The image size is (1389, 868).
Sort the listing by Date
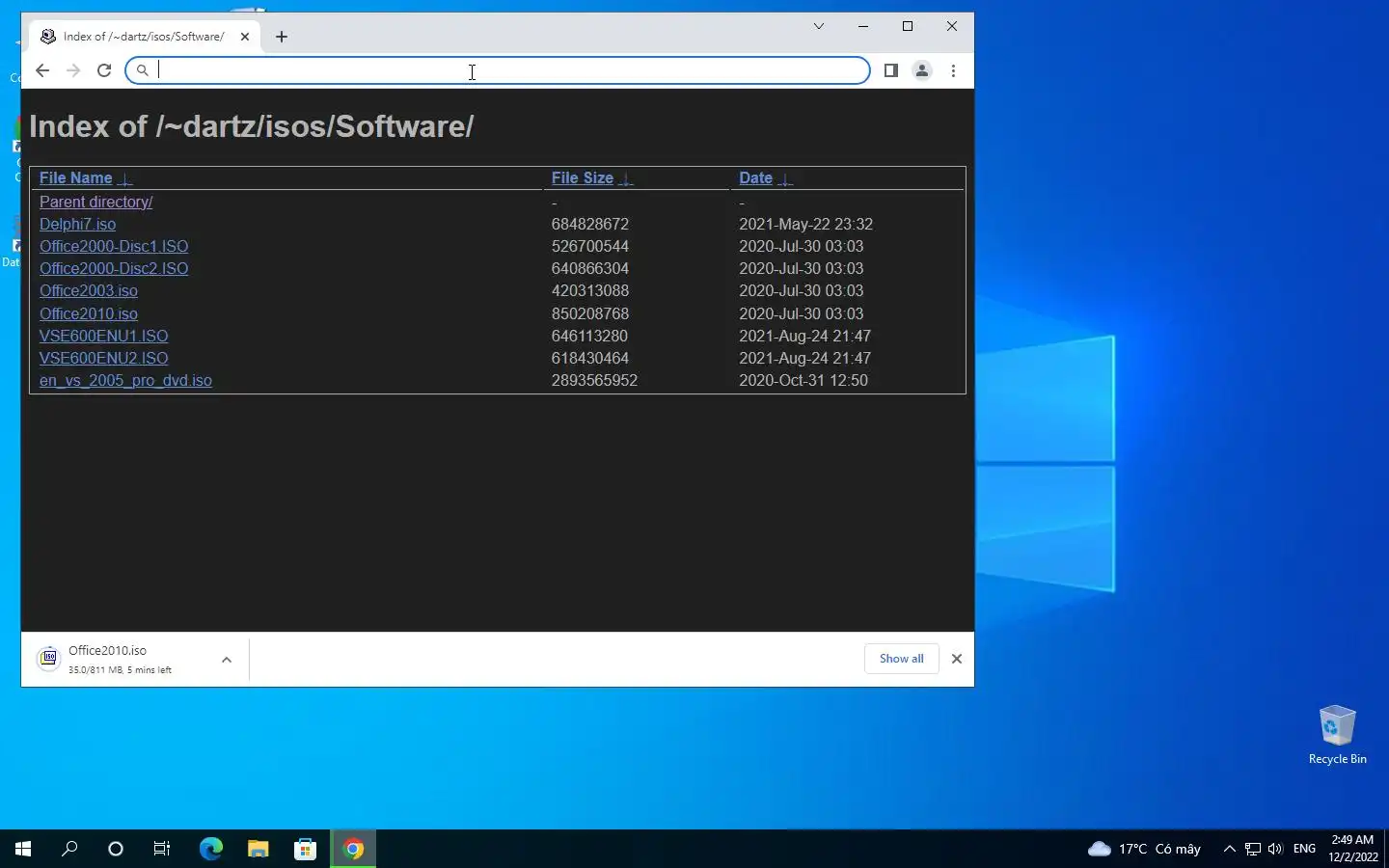755,178
